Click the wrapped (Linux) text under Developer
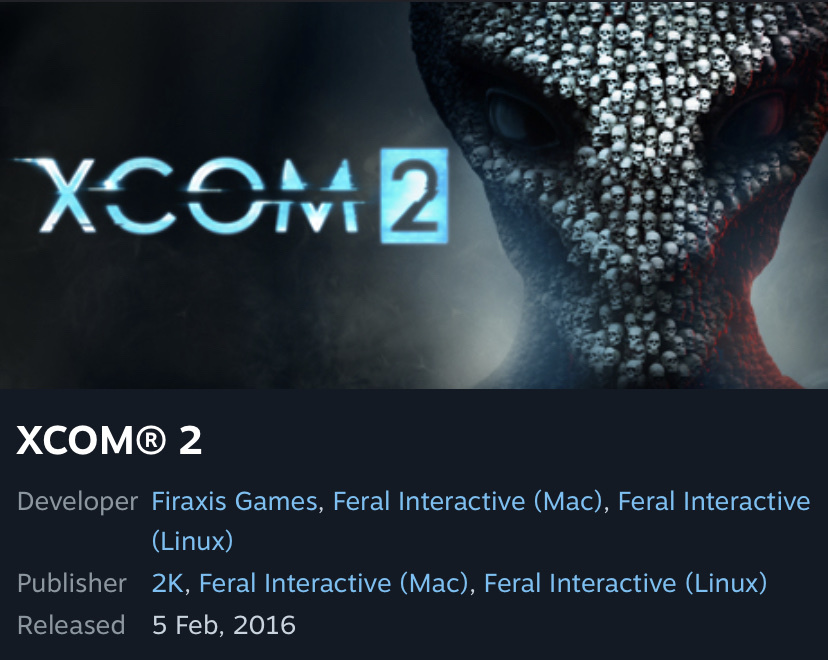Viewport: 828px width, 660px height. tap(192, 541)
